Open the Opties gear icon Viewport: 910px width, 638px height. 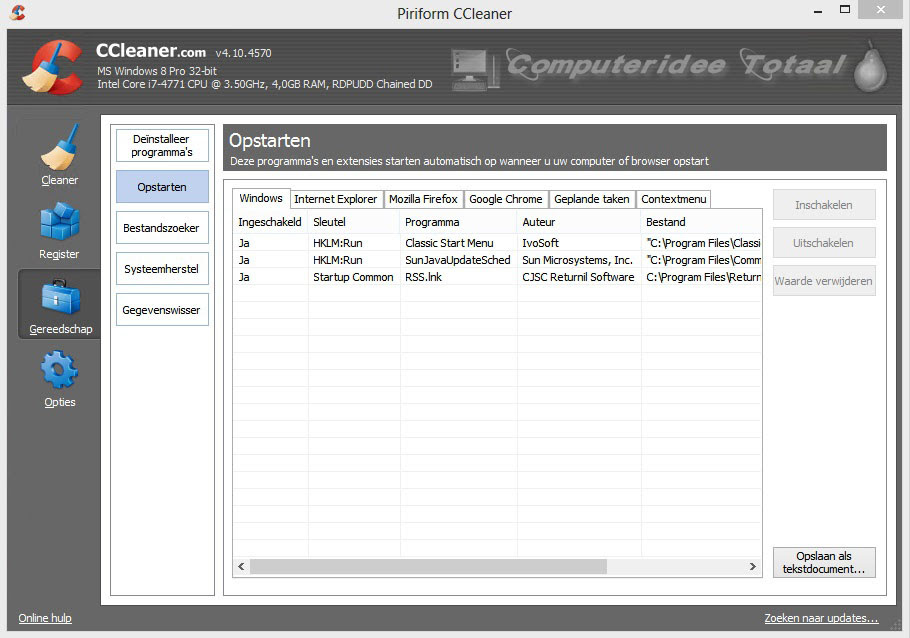[59, 370]
